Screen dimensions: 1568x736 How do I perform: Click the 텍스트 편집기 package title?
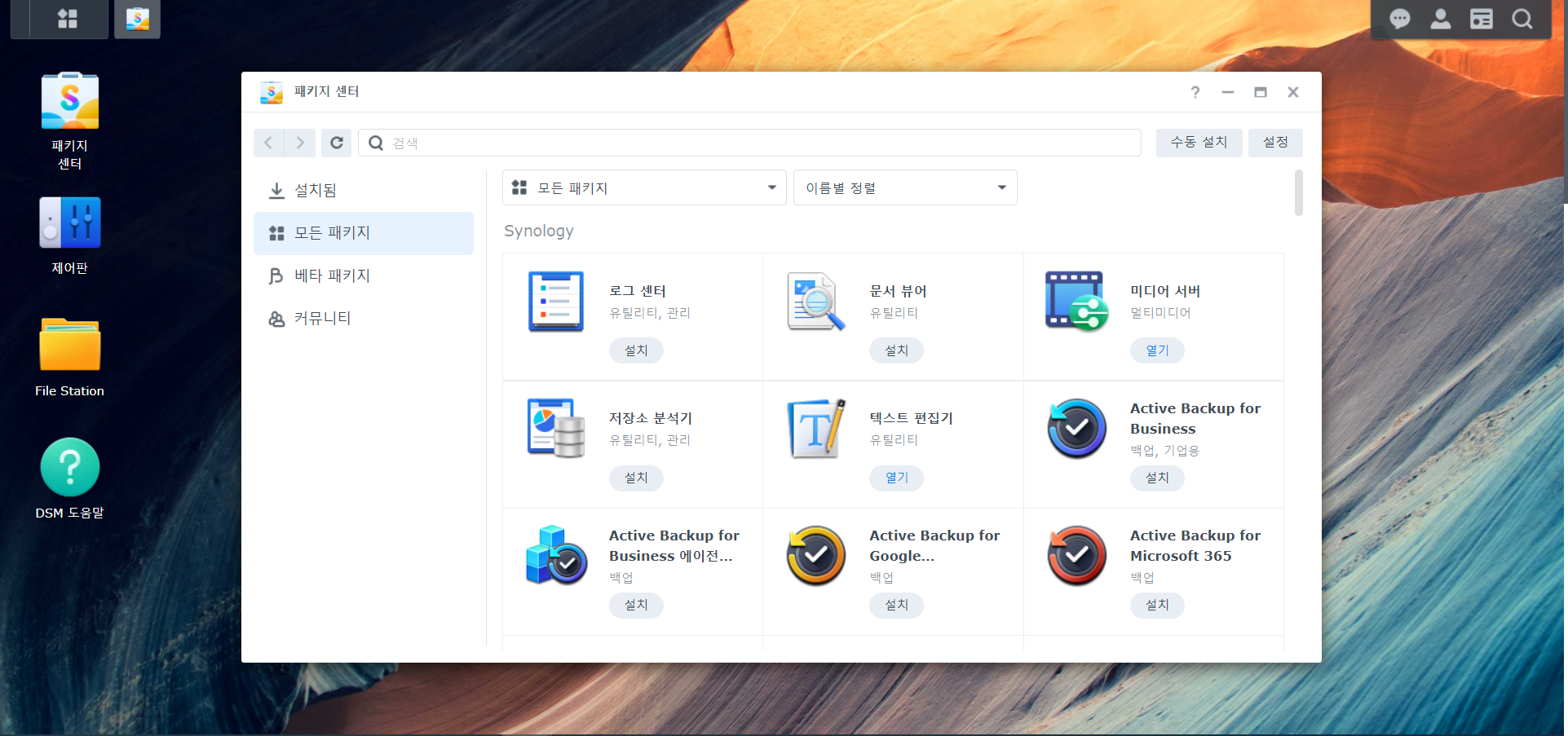pyautogui.click(x=911, y=418)
